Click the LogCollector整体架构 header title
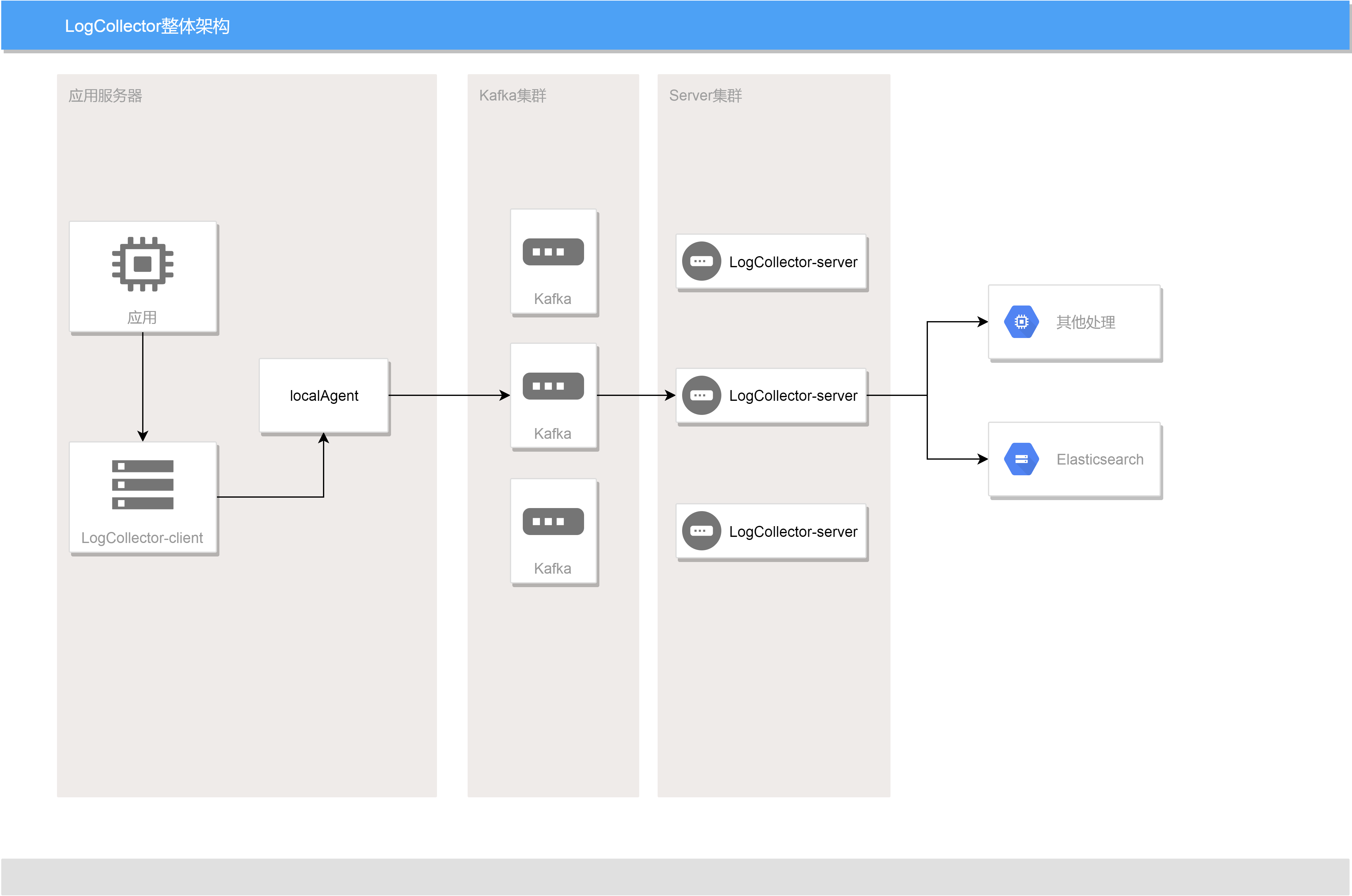The image size is (1352, 896). [147, 26]
